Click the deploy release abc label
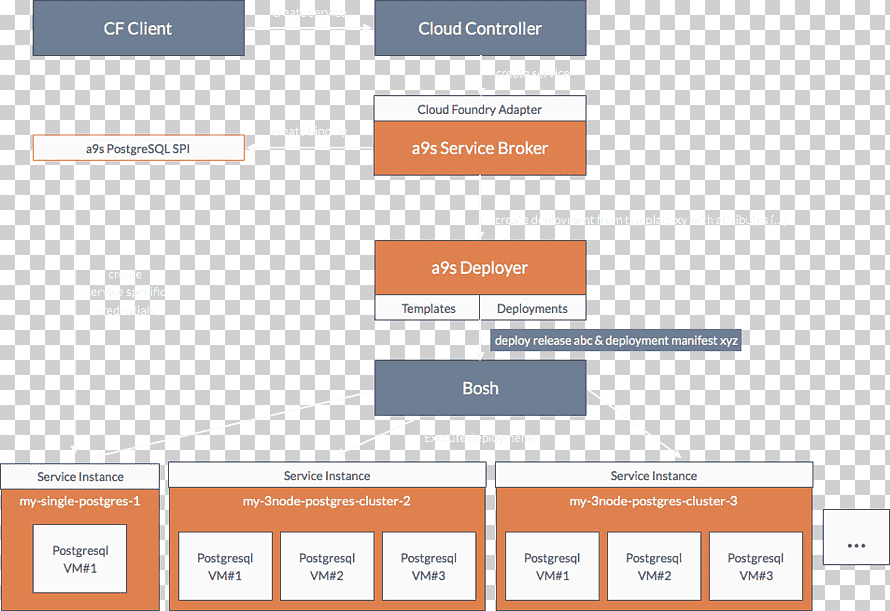The image size is (890, 611). 616,340
